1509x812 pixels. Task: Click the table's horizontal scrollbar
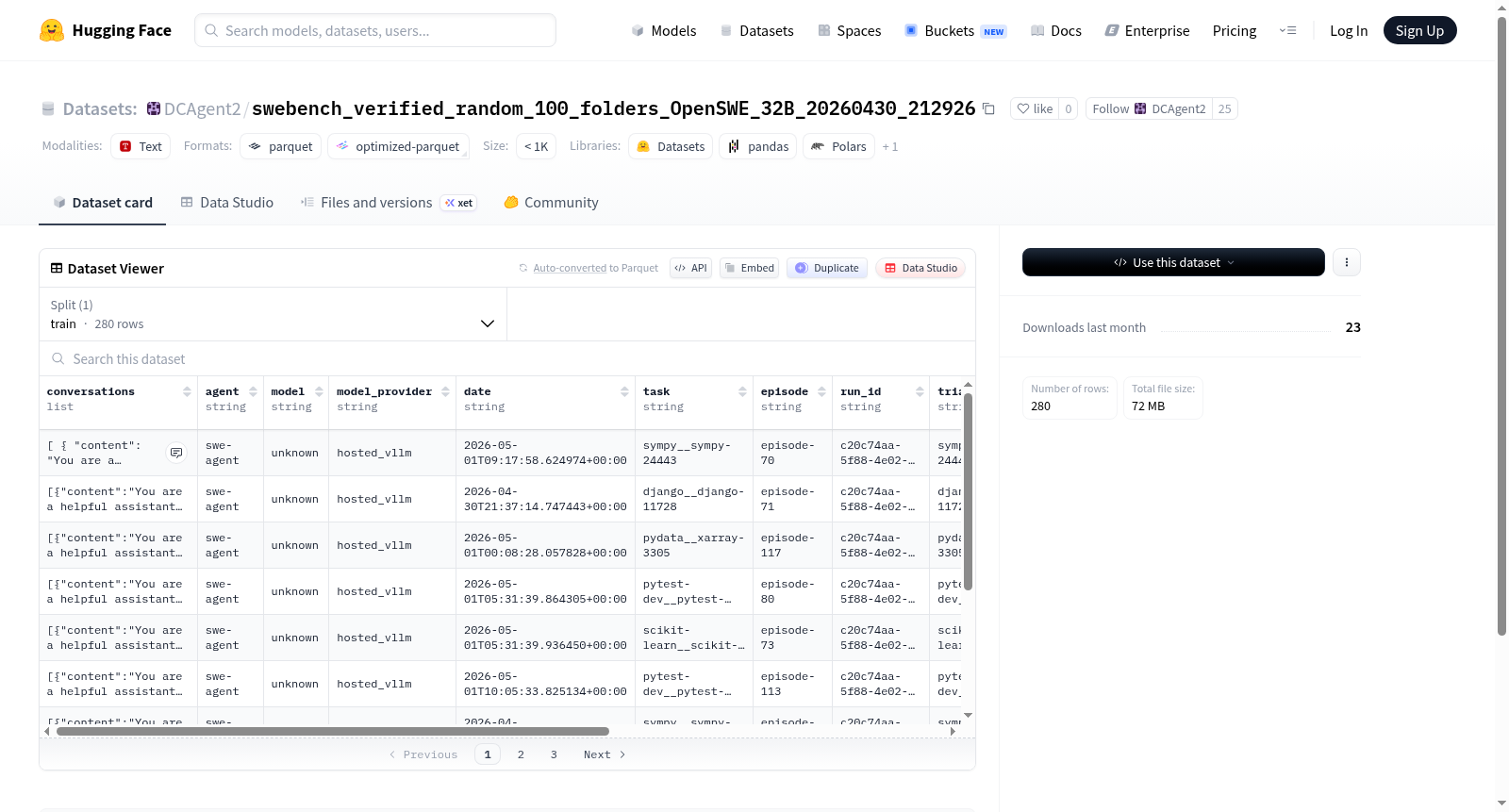coord(333,731)
